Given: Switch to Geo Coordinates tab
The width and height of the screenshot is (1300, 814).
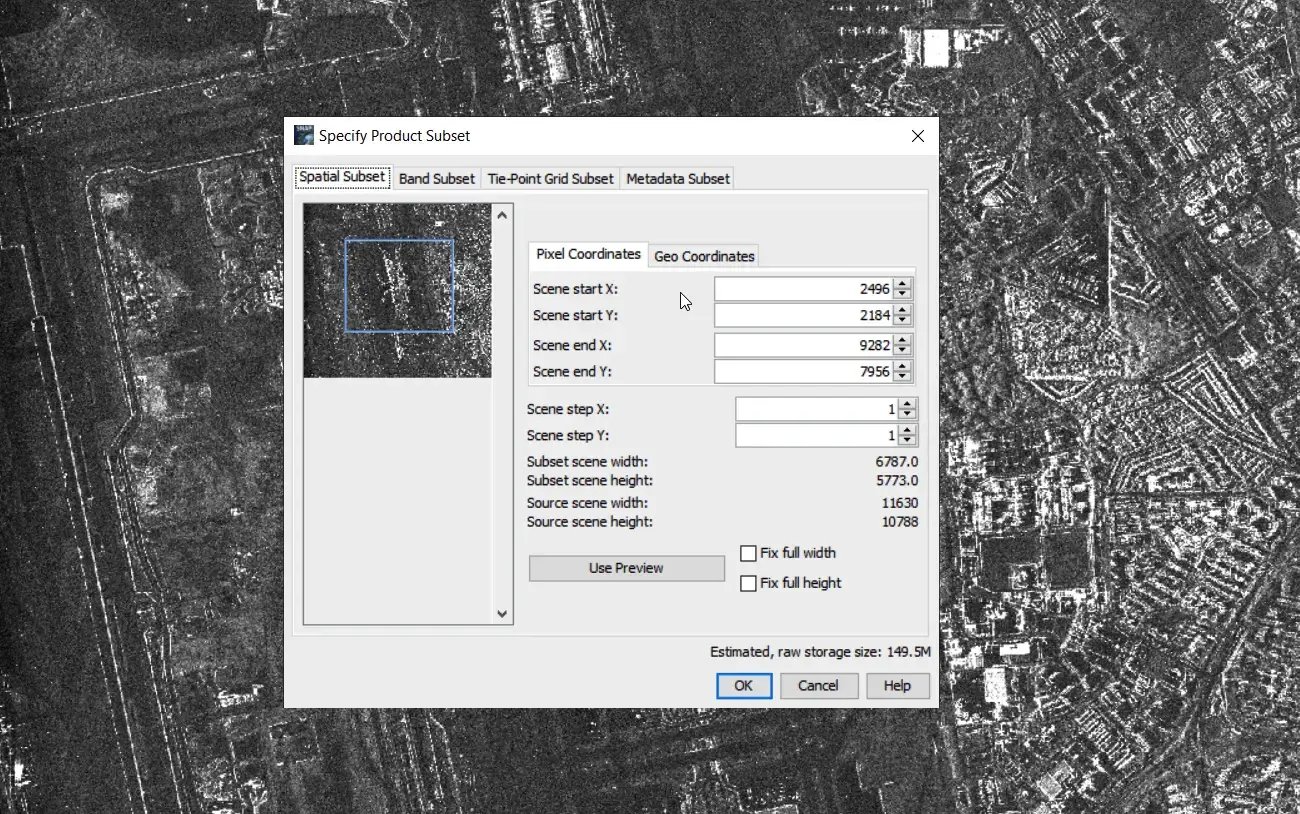Looking at the screenshot, I should coord(704,256).
